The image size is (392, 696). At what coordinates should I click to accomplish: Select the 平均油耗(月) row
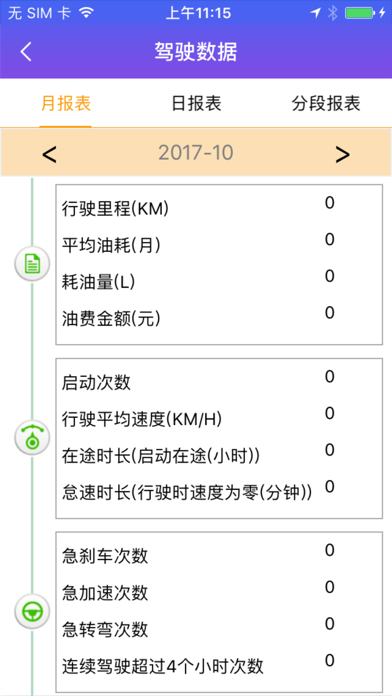click(x=219, y=243)
